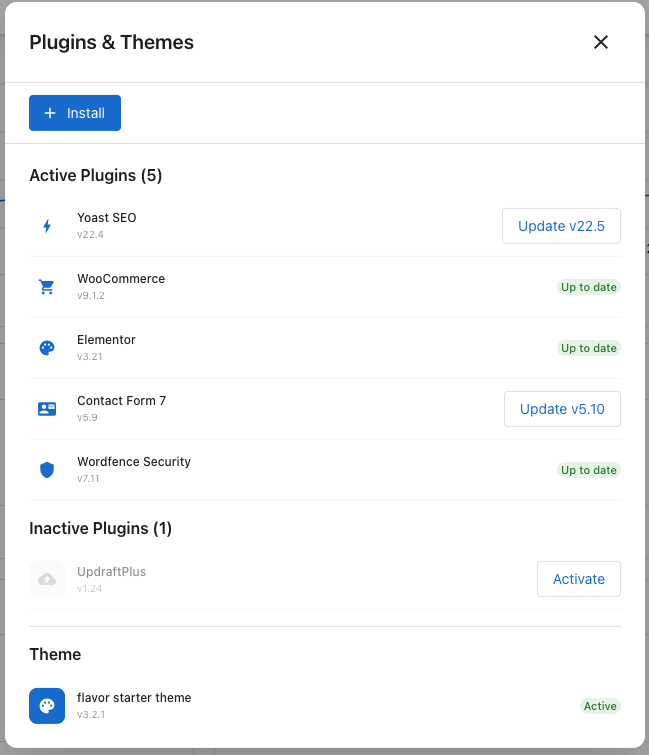Image resolution: width=649 pixels, height=755 pixels.
Task: Click Wordfence version v7.11
Action: pos(88,479)
